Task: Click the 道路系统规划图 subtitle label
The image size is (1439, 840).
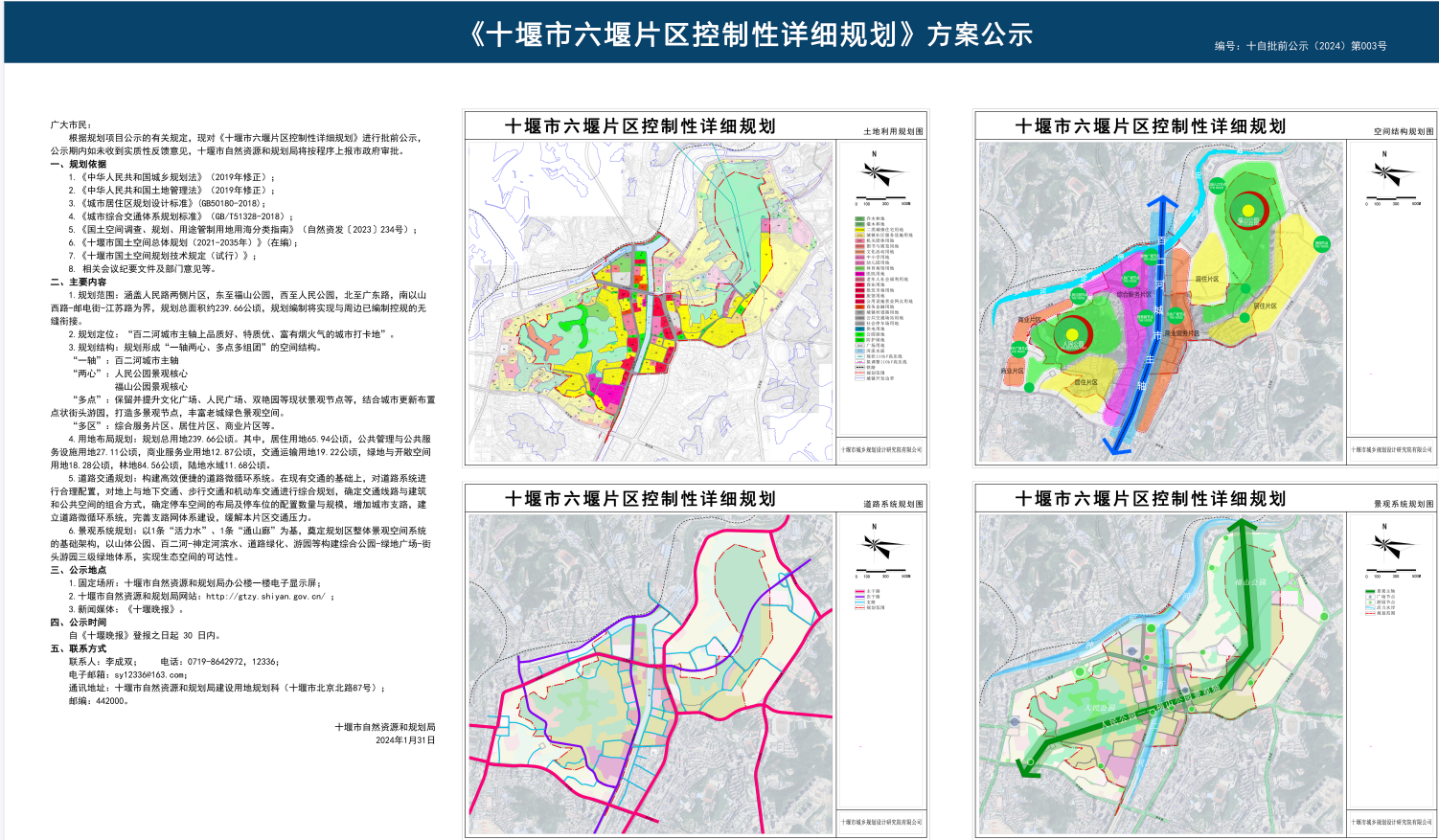Action: (893, 504)
